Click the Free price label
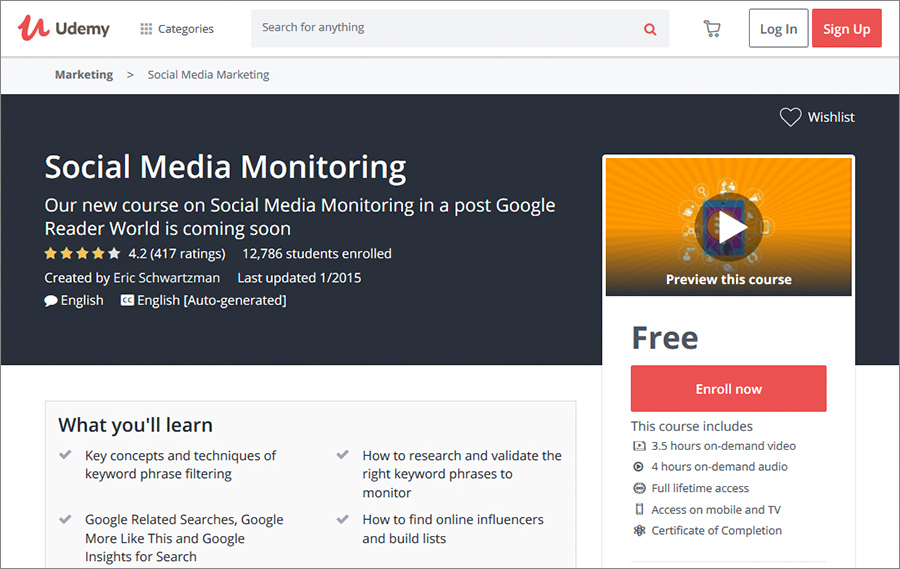Image resolution: width=900 pixels, height=569 pixels. (x=665, y=338)
